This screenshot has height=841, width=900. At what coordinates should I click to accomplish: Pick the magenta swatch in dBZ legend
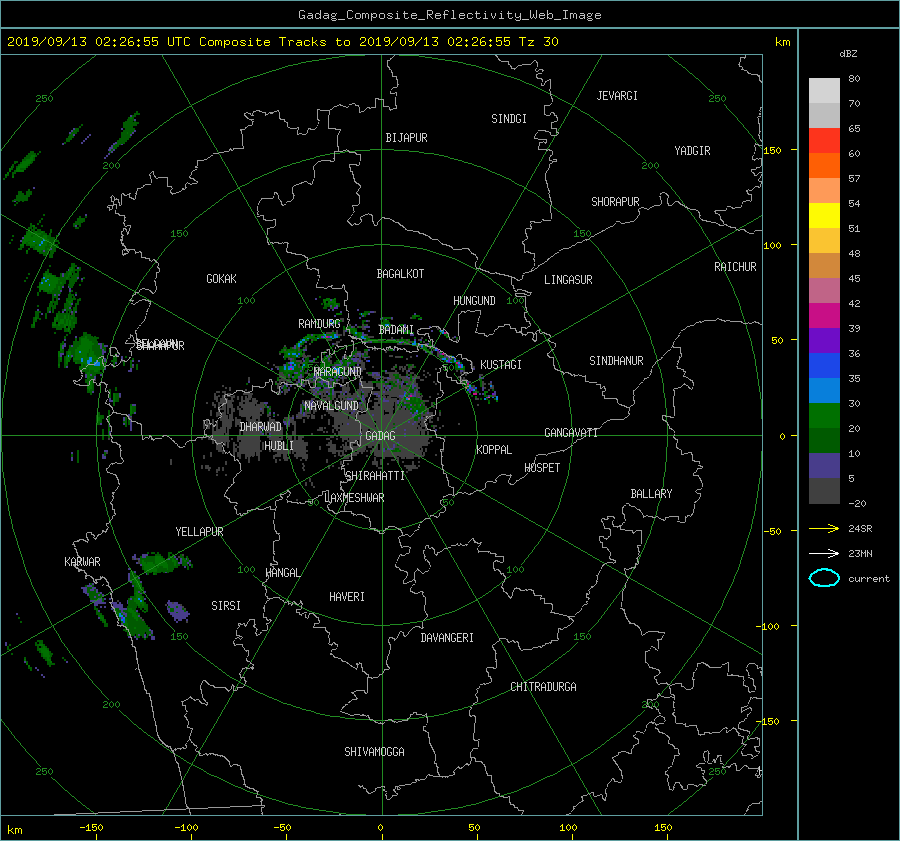[824, 315]
